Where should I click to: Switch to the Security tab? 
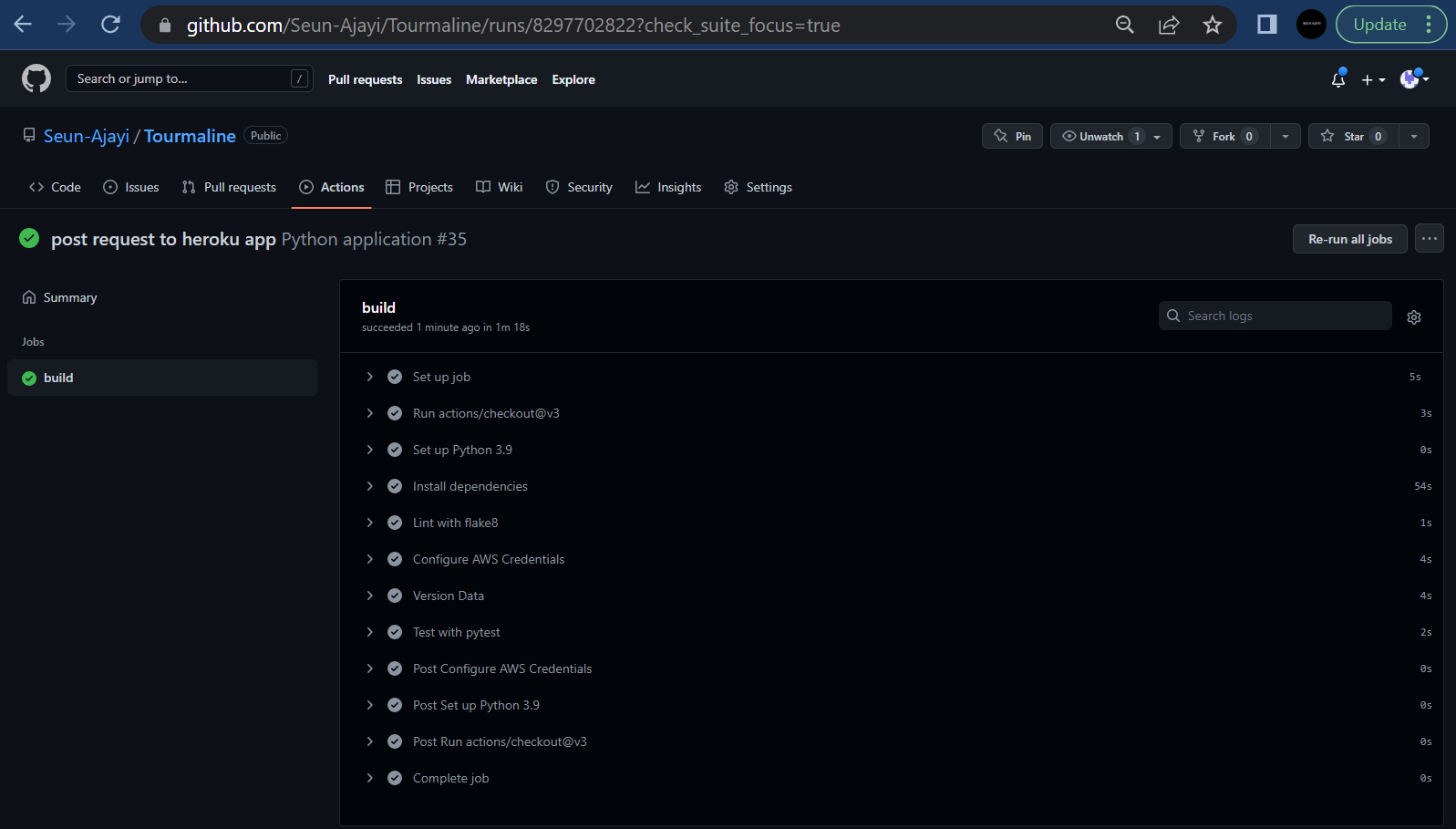click(579, 187)
